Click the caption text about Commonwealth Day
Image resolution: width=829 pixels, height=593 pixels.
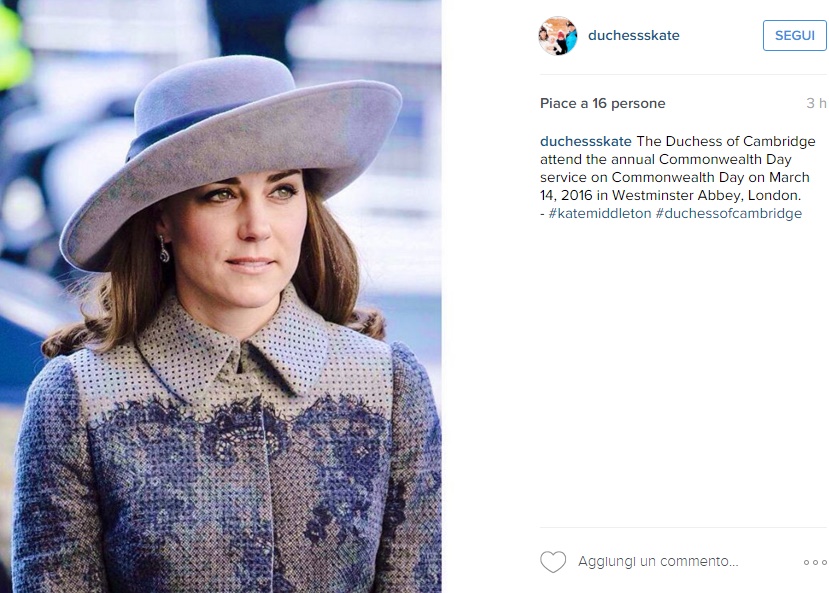(x=678, y=177)
